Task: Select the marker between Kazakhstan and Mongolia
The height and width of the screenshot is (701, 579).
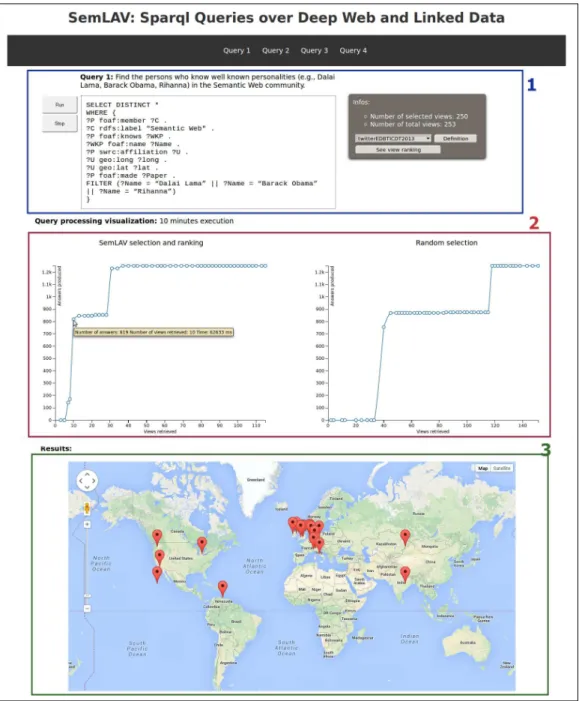Action: (405, 537)
